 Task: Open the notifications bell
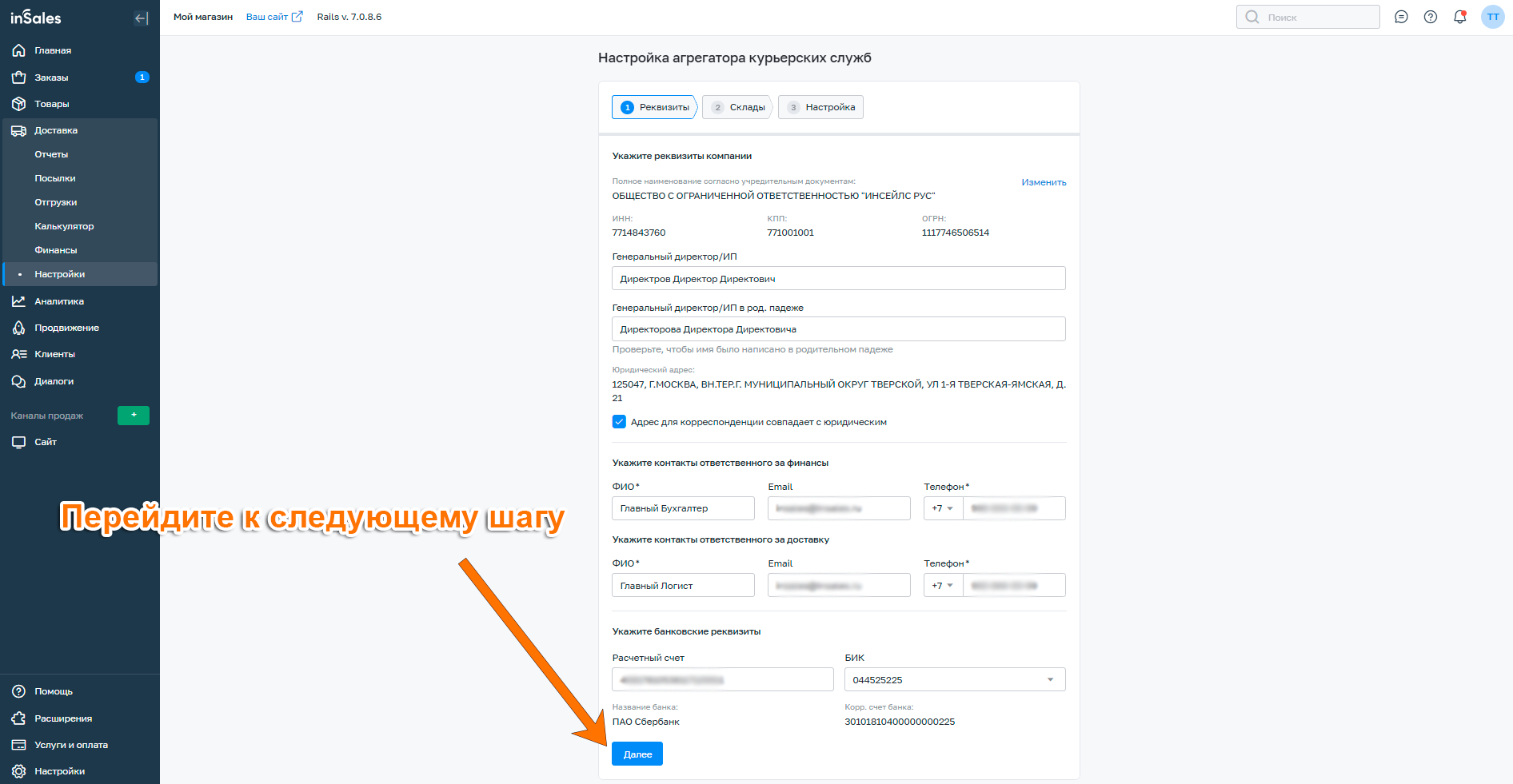coord(1459,17)
